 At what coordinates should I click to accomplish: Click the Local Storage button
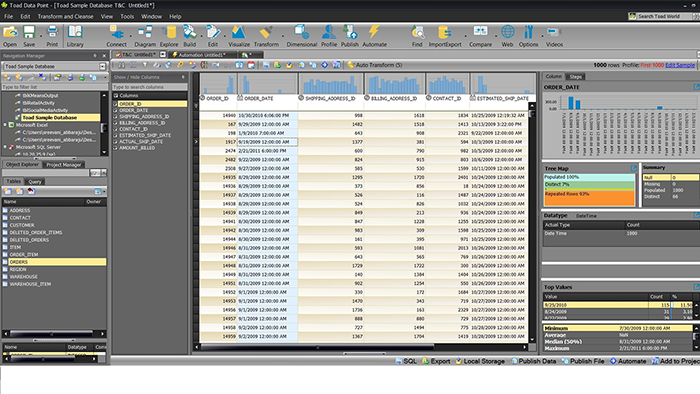pos(480,361)
